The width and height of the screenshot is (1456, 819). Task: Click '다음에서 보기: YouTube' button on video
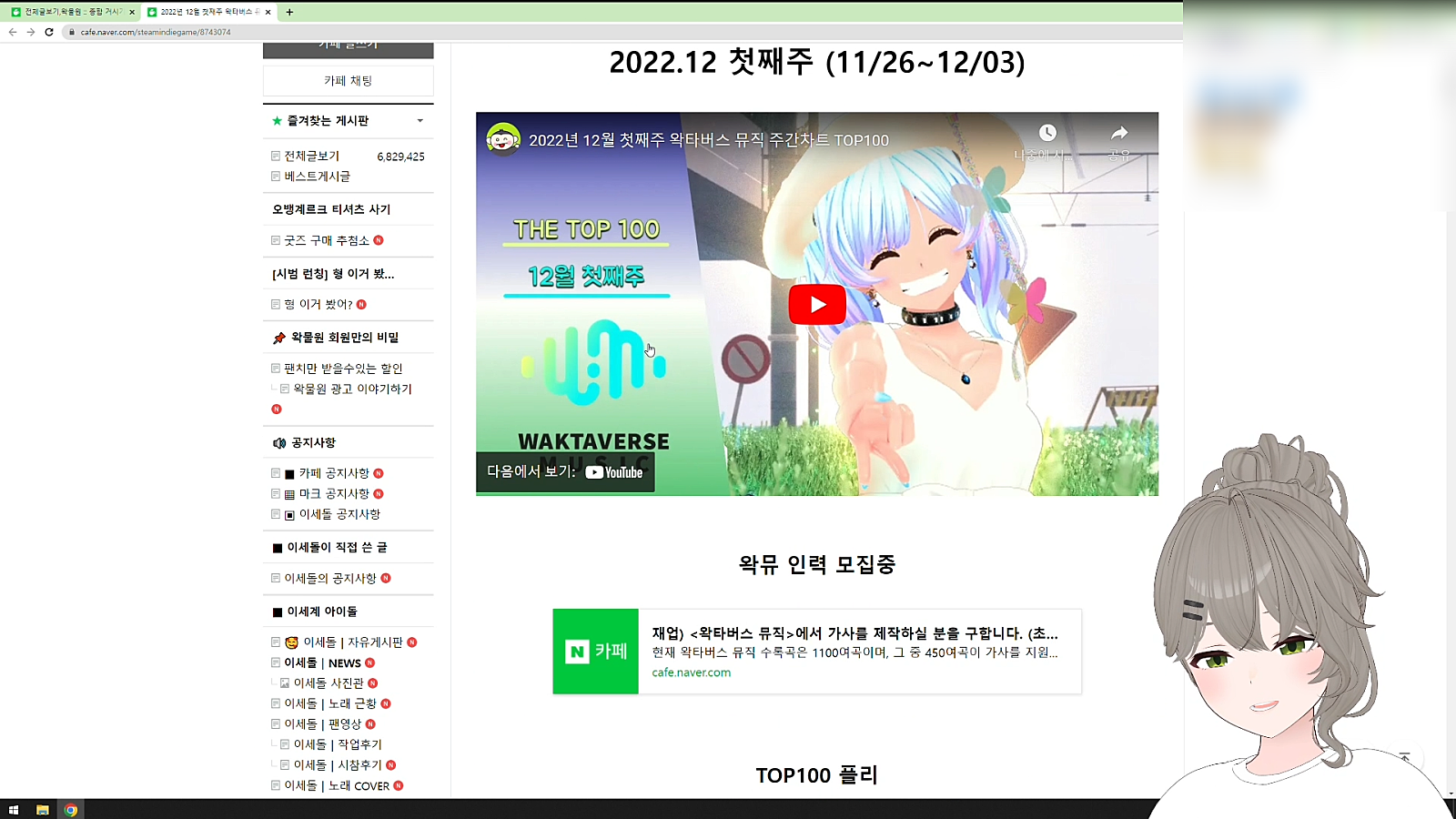coord(565,472)
